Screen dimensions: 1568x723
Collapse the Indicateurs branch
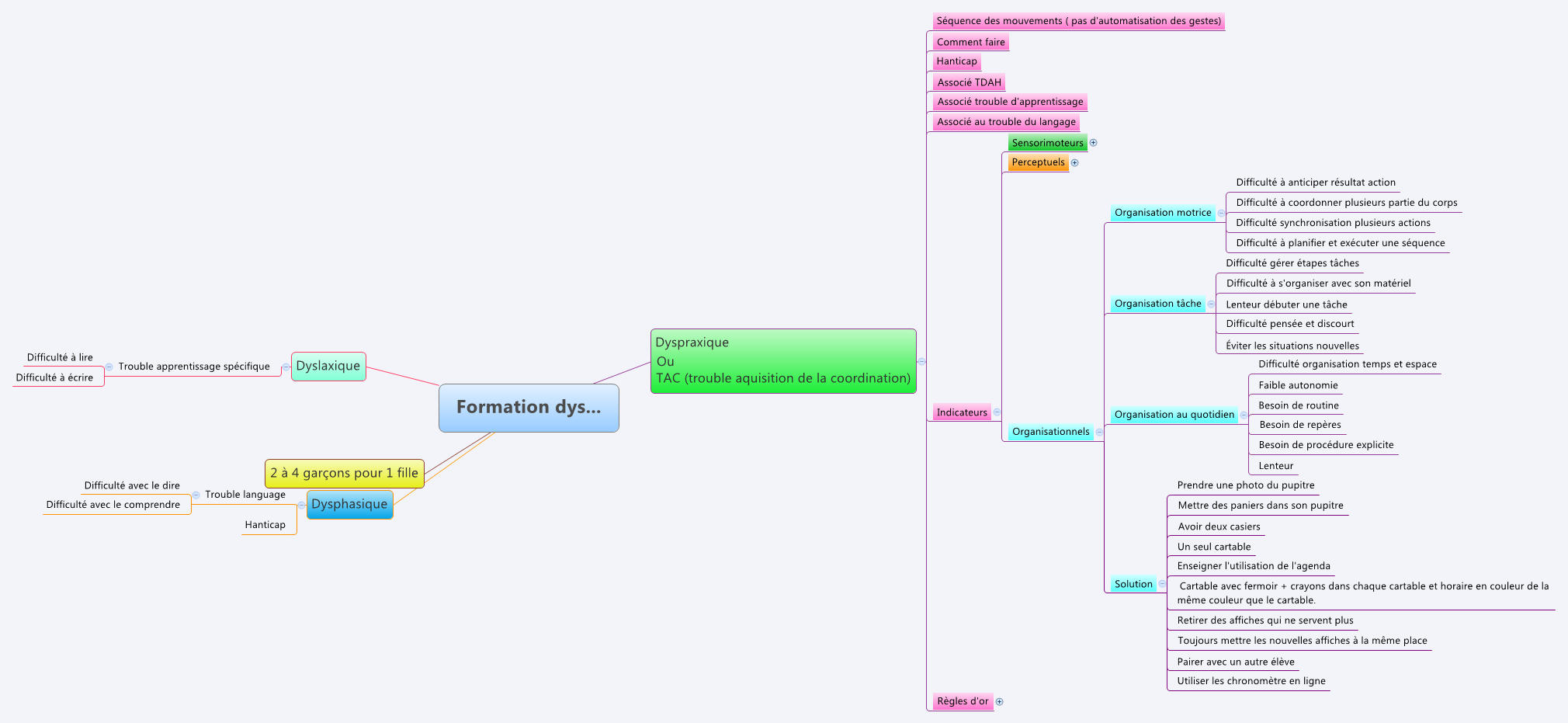pos(997,412)
